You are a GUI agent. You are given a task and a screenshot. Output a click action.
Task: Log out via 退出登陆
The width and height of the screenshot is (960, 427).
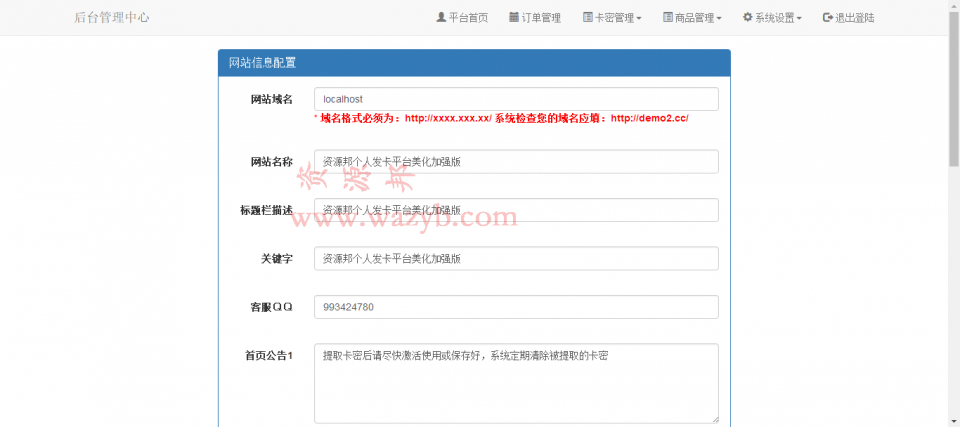849,18
